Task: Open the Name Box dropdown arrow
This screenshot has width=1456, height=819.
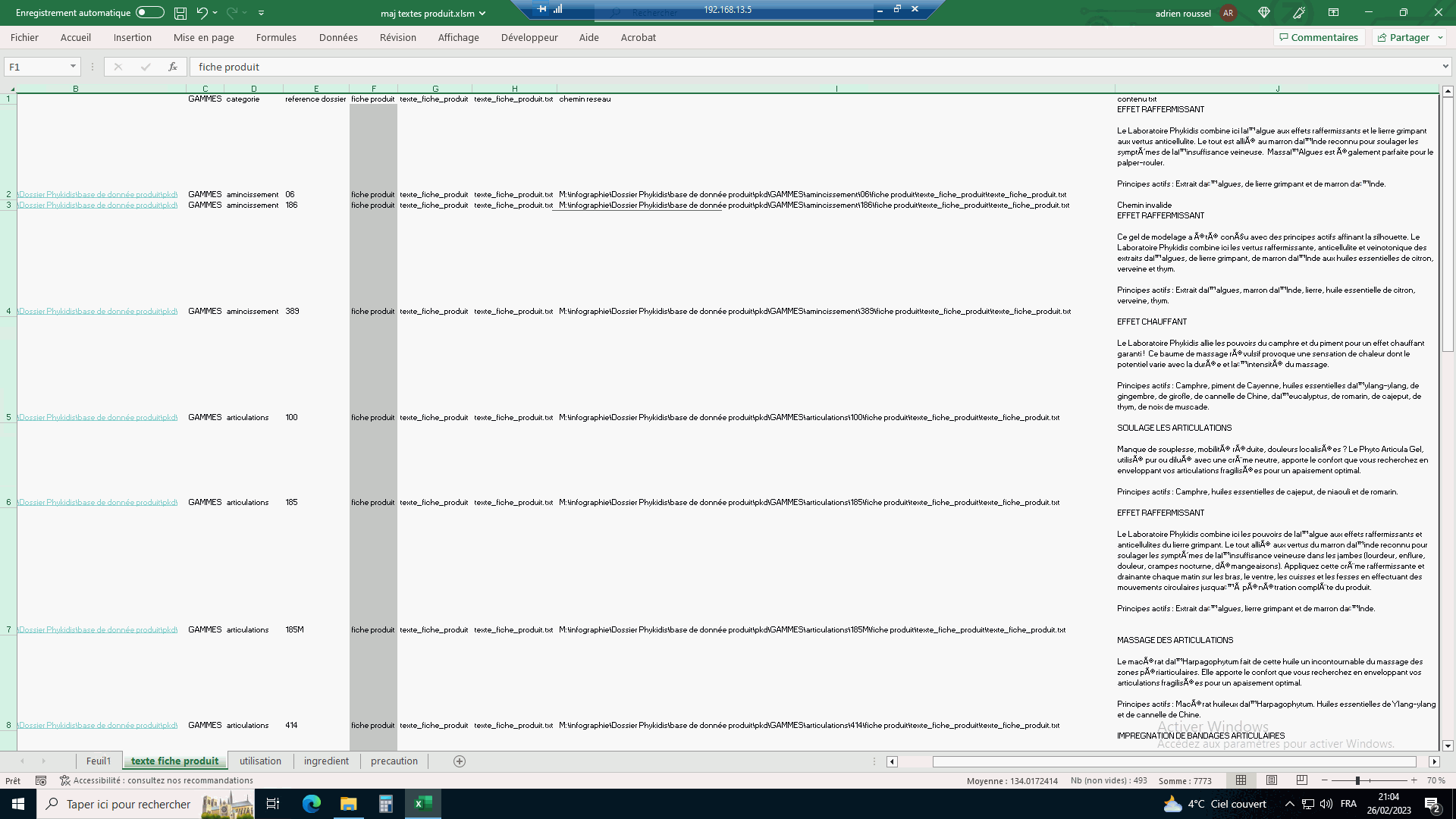Action: tap(73, 67)
